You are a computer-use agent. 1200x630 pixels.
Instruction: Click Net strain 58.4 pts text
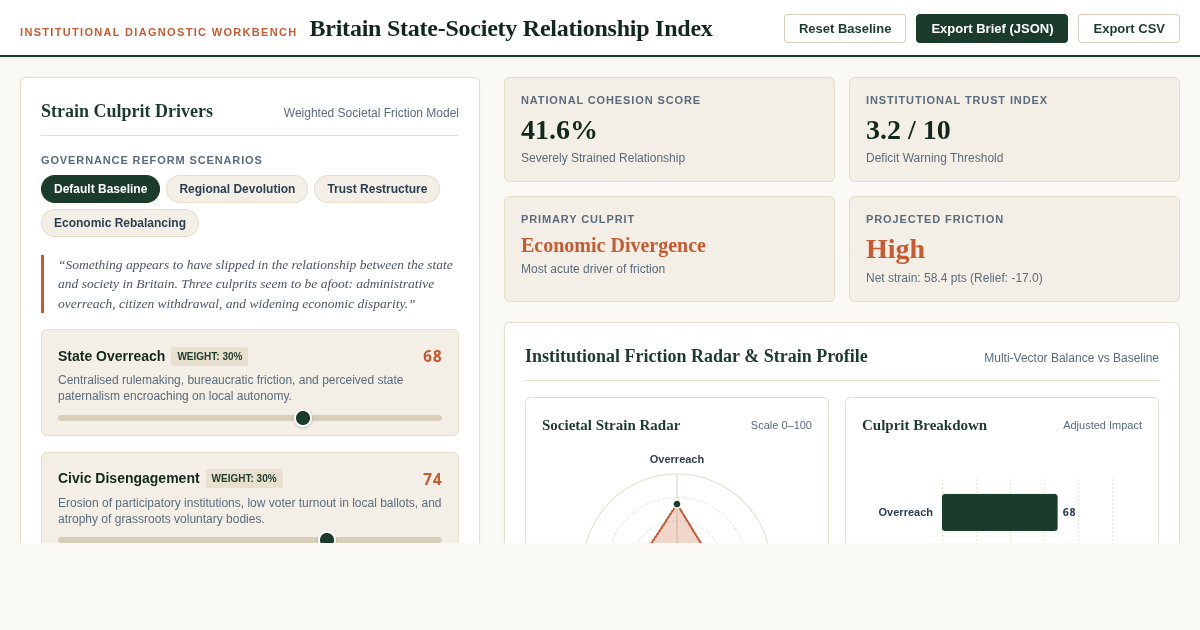pos(954,278)
